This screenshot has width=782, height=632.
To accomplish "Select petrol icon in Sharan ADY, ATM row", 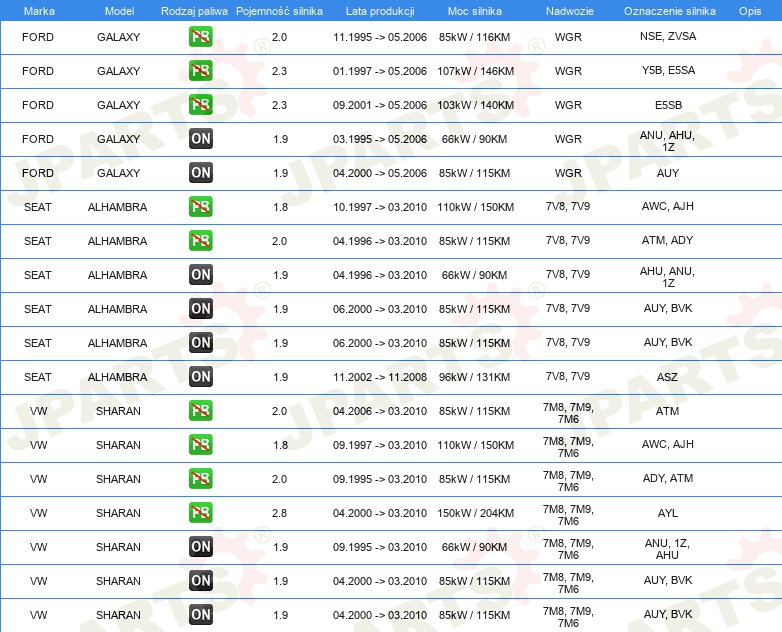I will [200, 478].
